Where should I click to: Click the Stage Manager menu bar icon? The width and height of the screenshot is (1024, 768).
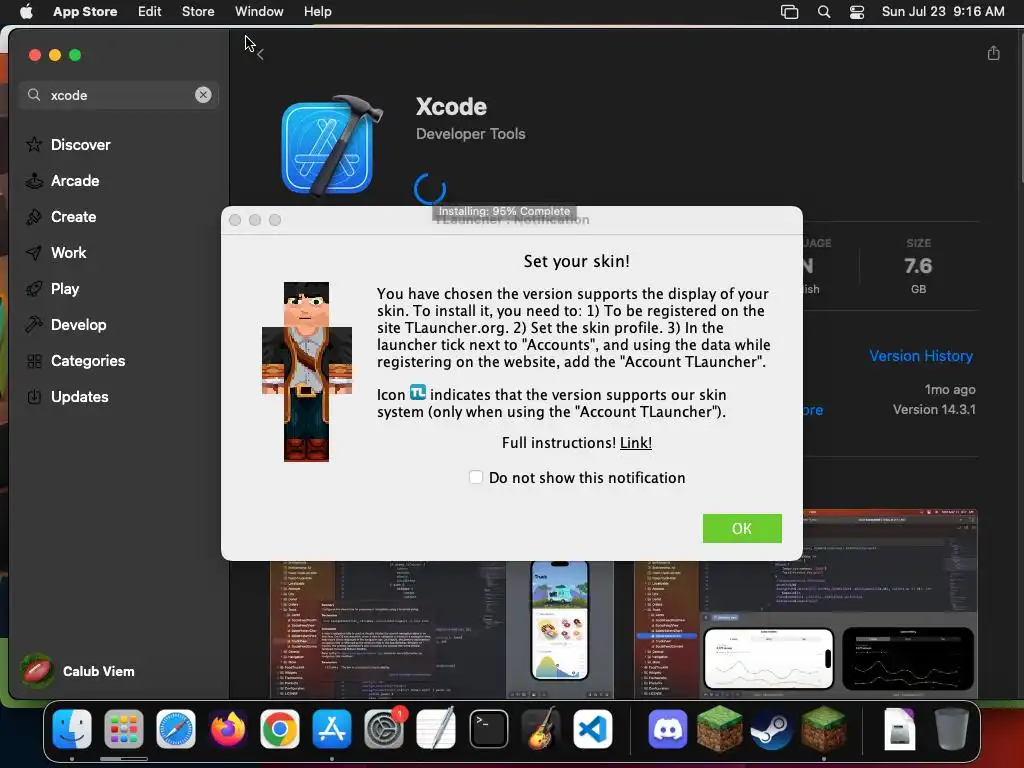pos(790,12)
